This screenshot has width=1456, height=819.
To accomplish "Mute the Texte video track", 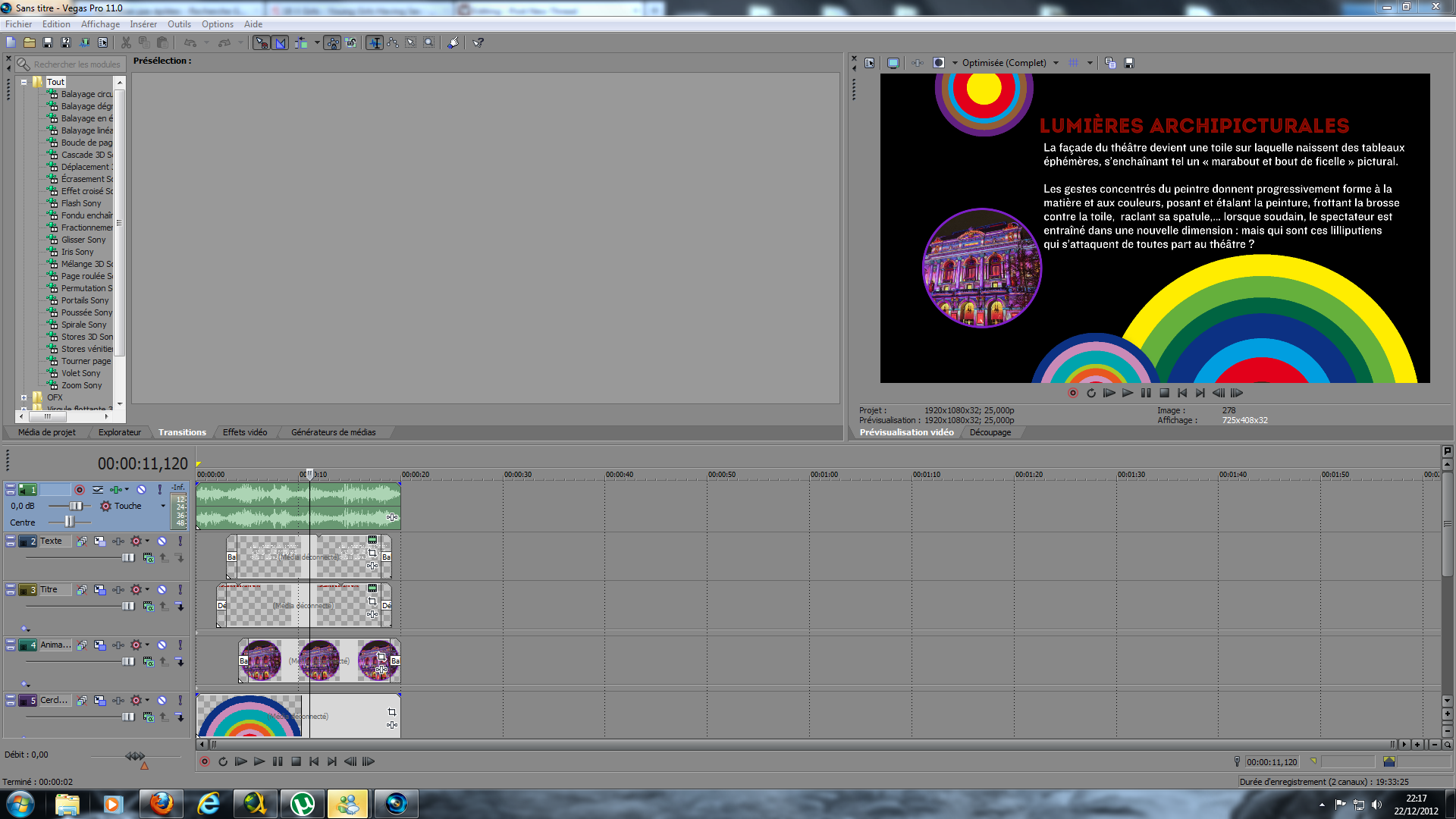I will click(x=162, y=541).
